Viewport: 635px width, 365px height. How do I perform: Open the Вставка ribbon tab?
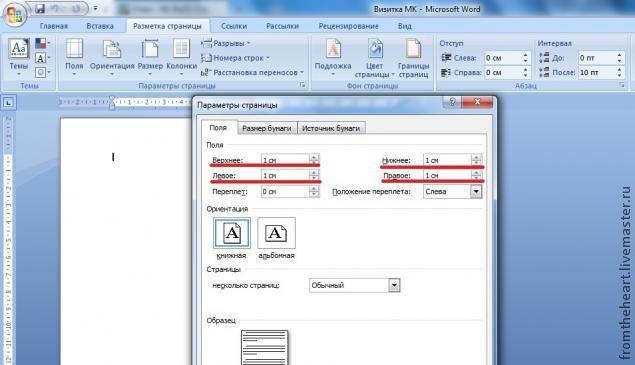tap(100, 26)
